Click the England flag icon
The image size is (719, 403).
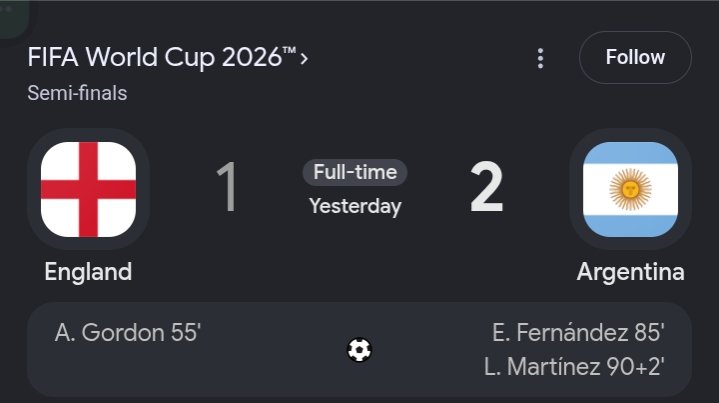88,189
